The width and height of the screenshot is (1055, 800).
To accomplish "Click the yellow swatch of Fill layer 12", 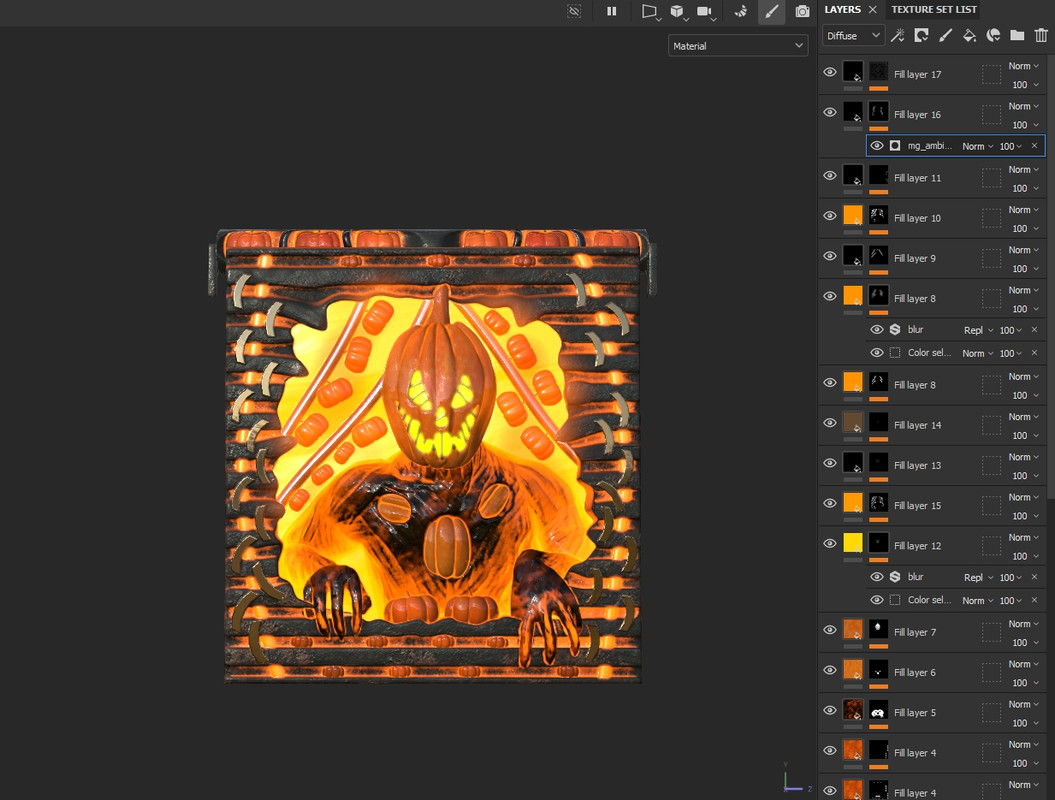I will (x=853, y=543).
